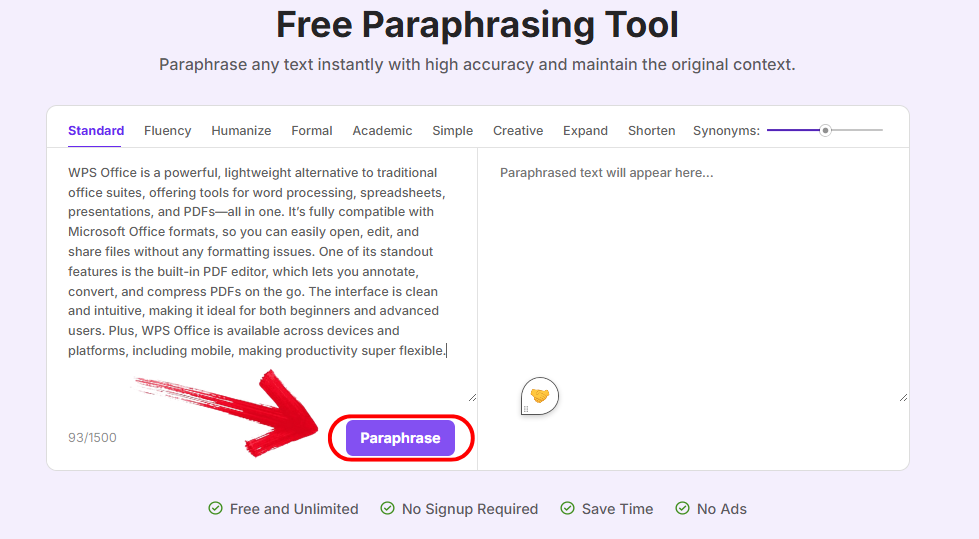
Task: Click the No Ads checkmark icon
Action: (682, 509)
